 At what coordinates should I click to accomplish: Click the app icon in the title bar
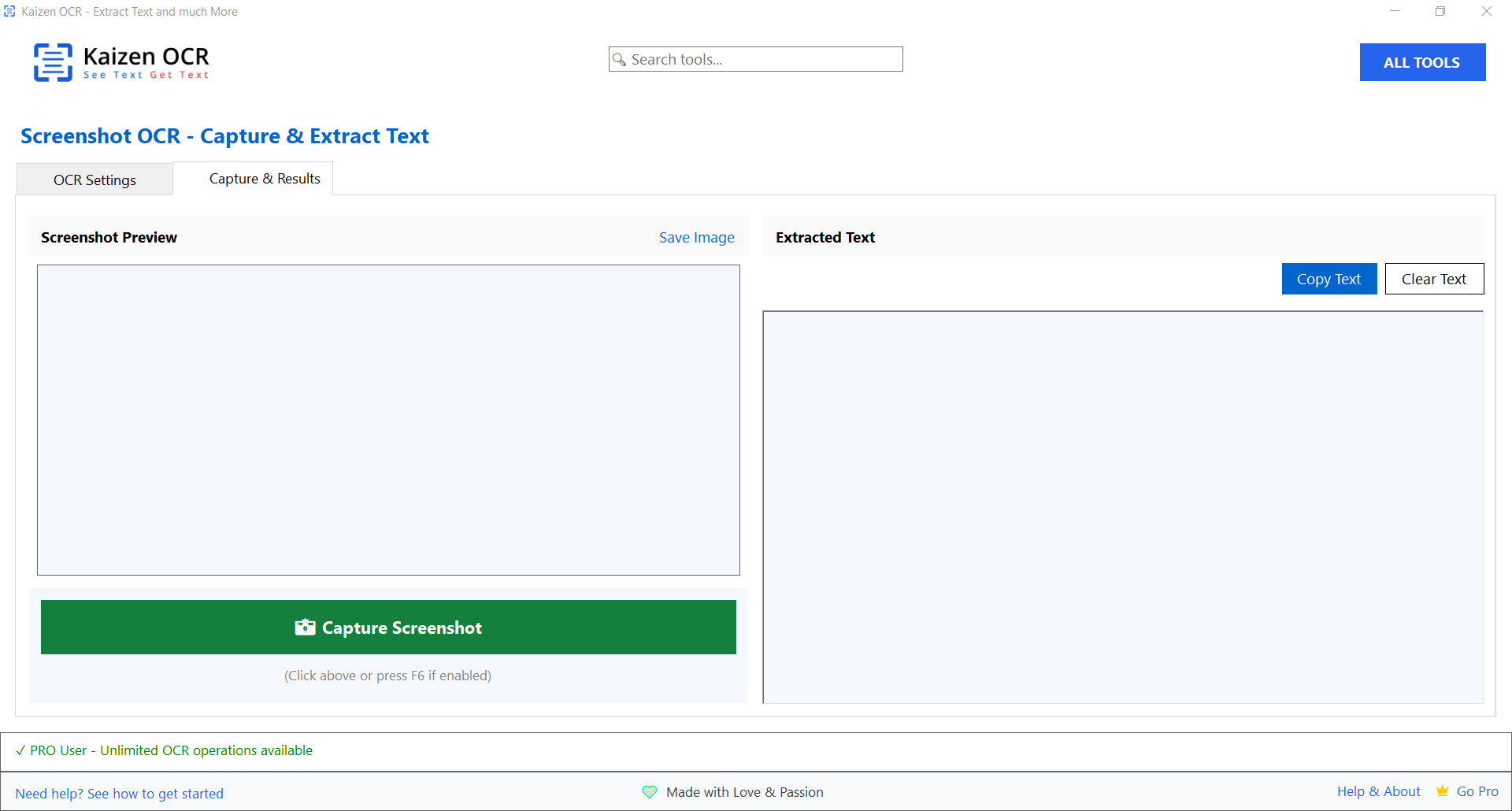[x=9, y=11]
